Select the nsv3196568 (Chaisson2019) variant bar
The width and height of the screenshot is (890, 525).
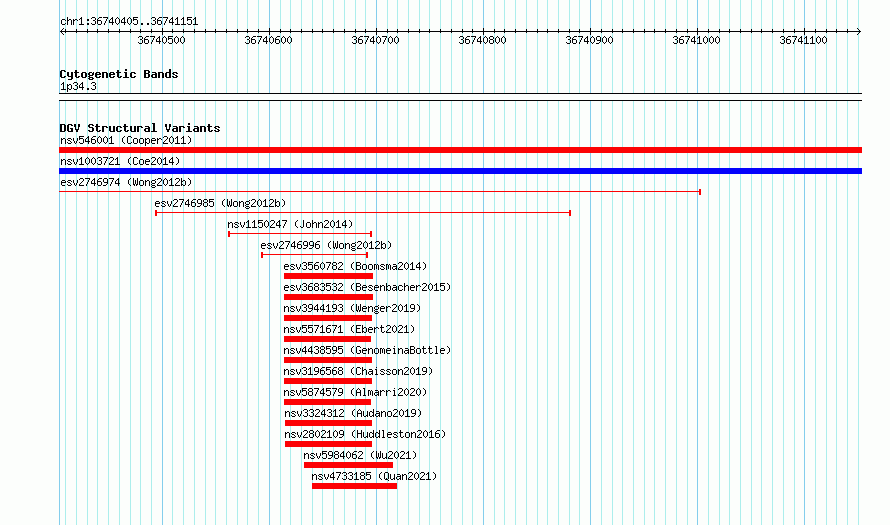coord(328,381)
